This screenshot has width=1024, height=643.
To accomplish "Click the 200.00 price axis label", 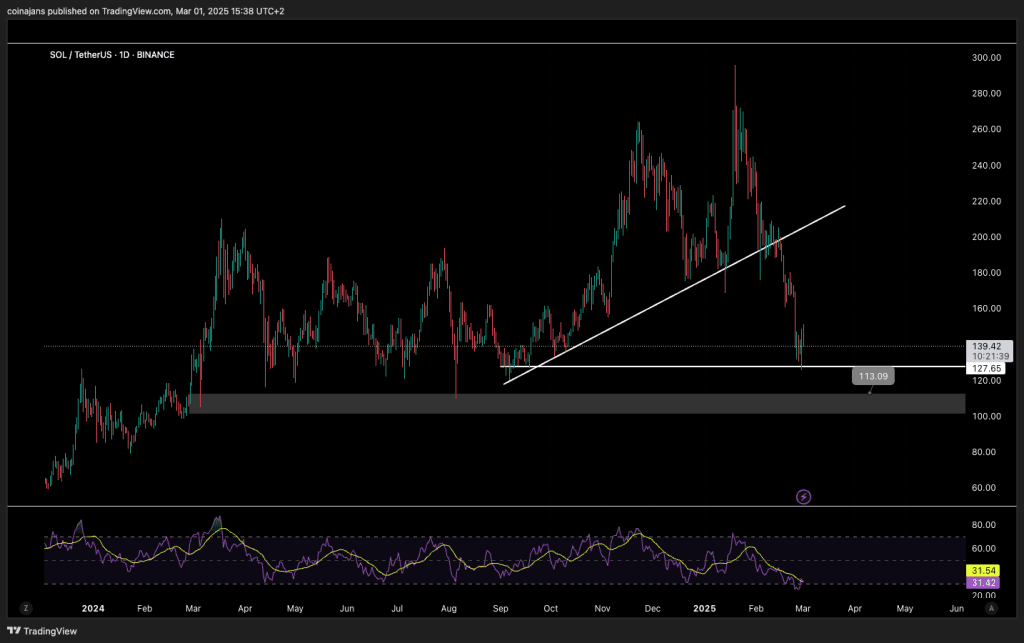I will [987, 237].
